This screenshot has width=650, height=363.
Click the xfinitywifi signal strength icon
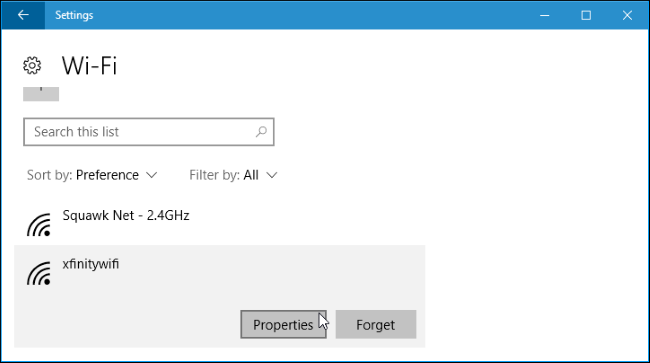point(39,273)
